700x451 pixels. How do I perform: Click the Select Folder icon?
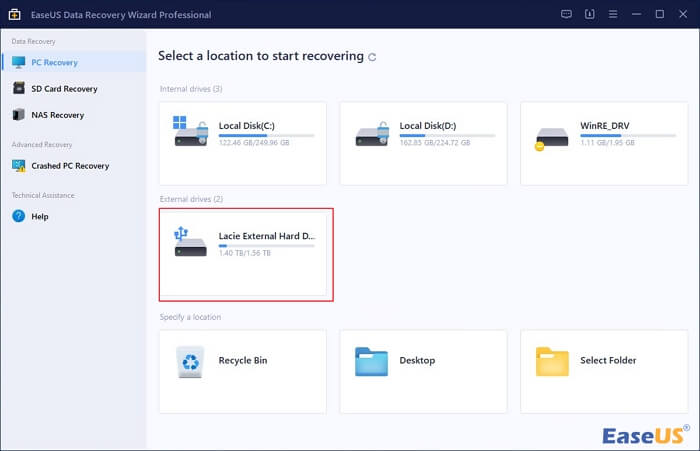pos(551,361)
